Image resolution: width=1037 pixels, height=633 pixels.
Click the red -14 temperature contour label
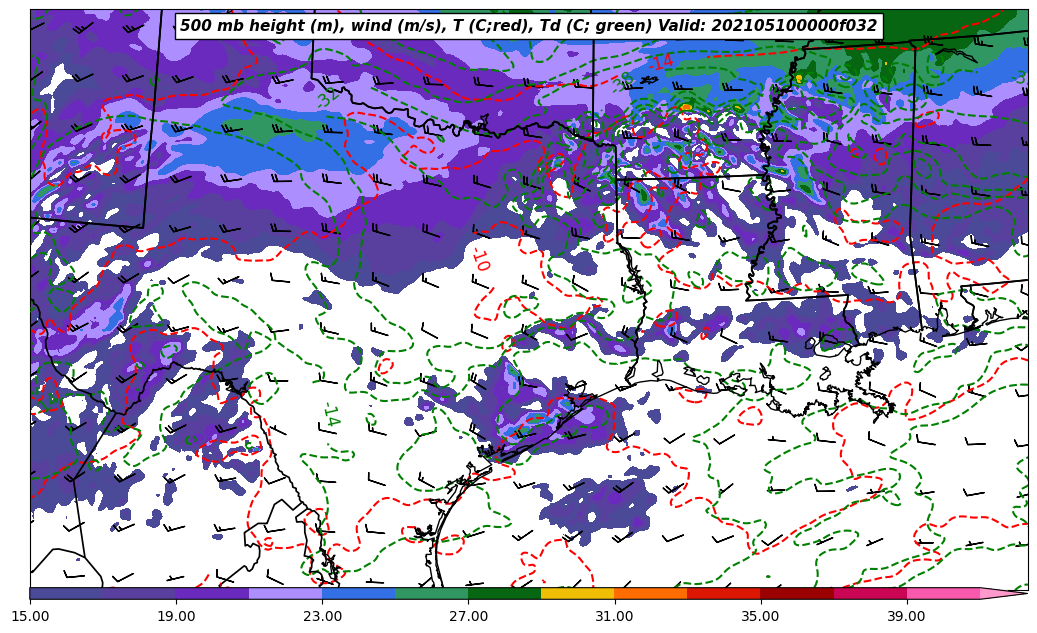click(659, 62)
